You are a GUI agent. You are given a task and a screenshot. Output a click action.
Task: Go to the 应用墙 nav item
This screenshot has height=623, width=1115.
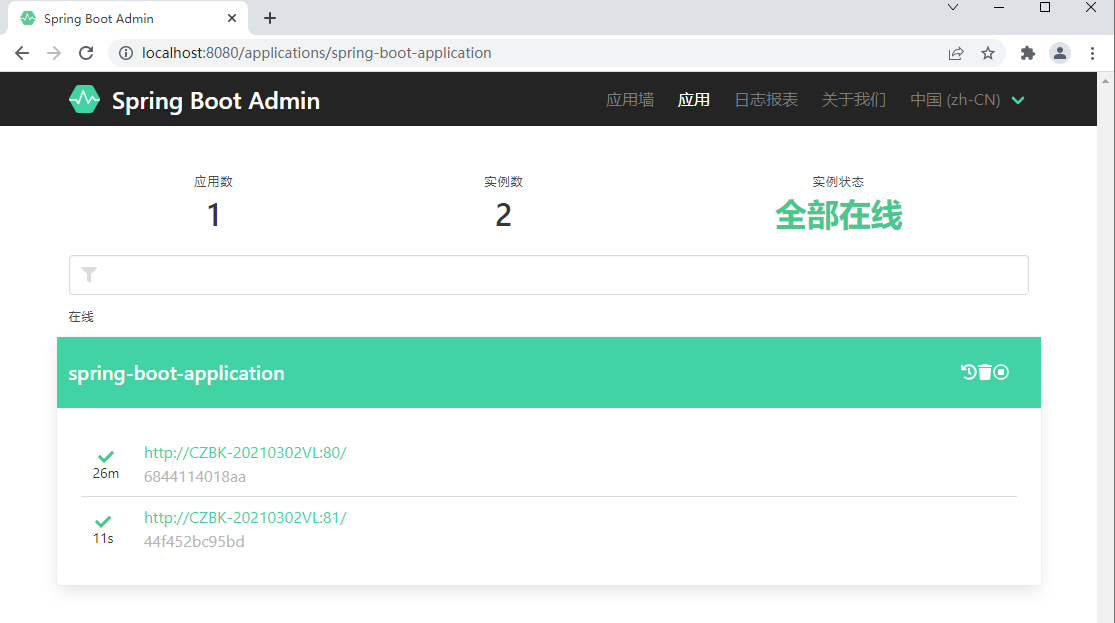(x=630, y=100)
